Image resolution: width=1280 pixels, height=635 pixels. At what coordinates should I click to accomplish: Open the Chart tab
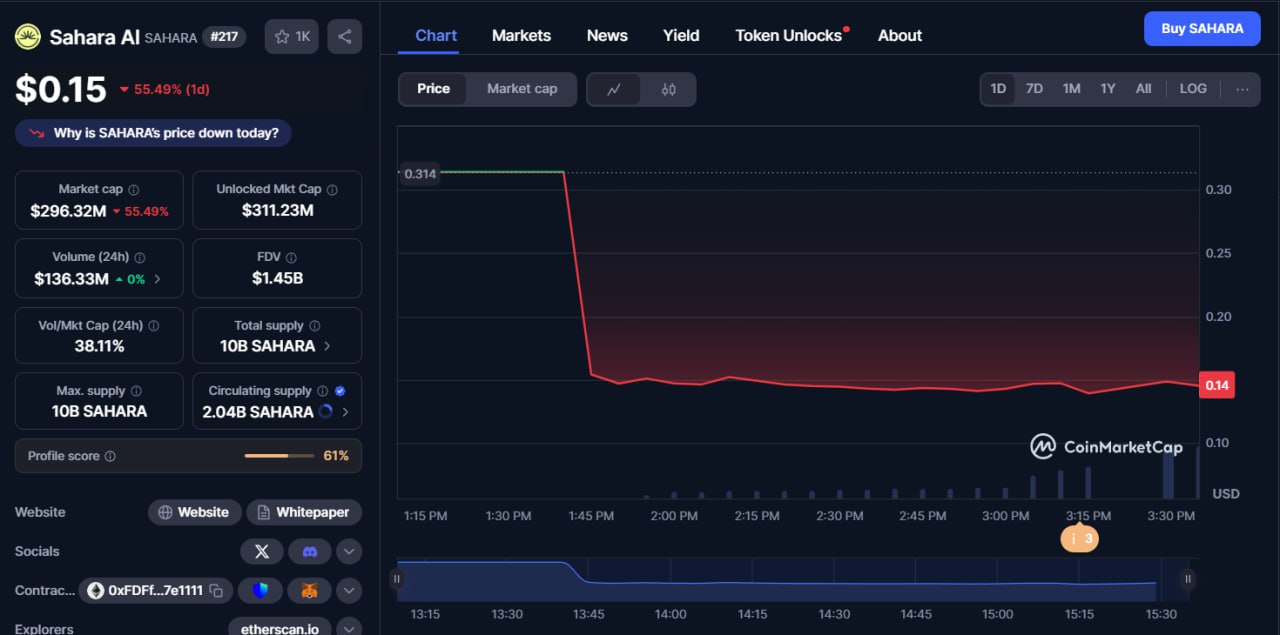436,35
